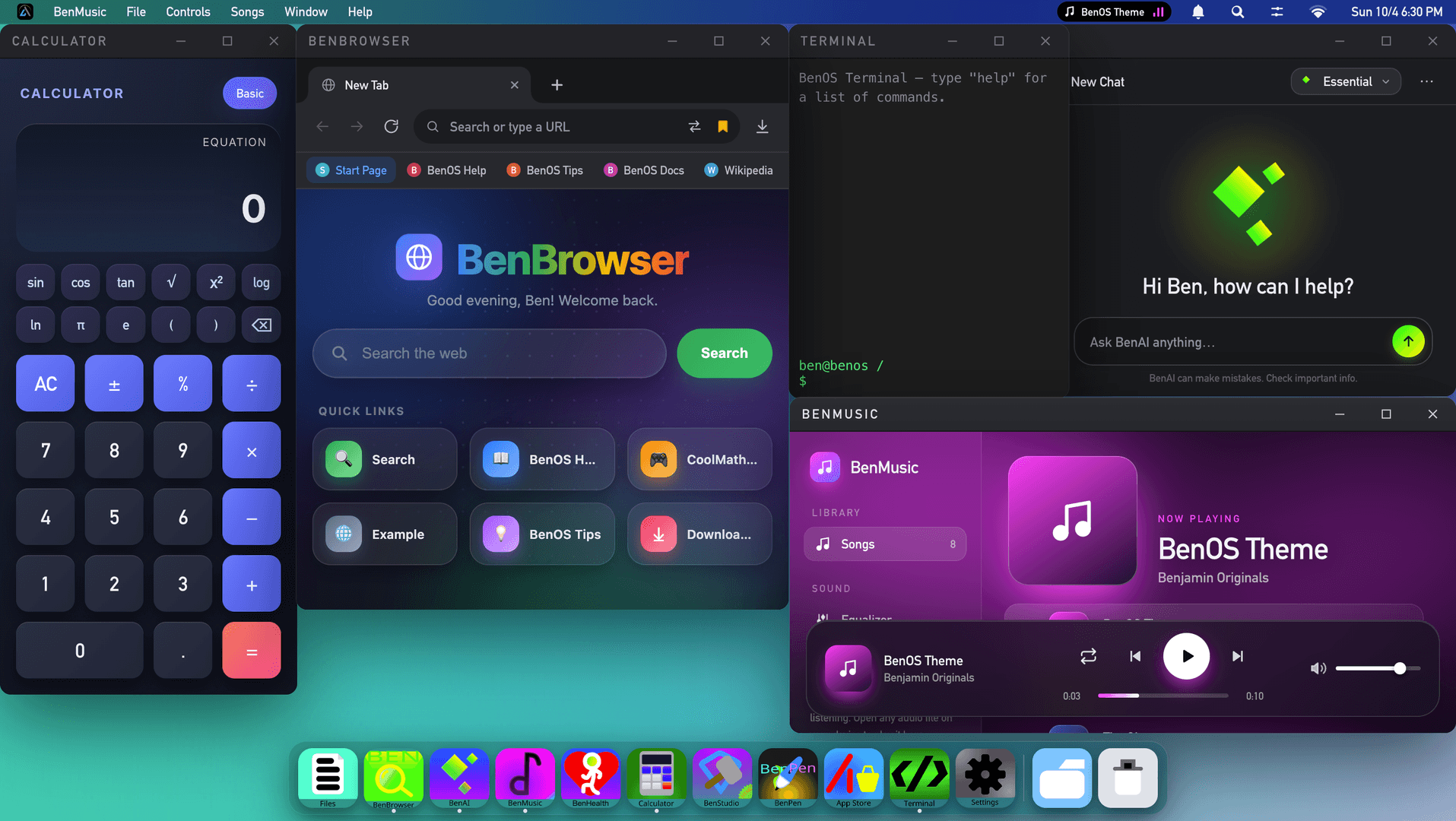
Task: Open notifications bell in menu bar
Action: coord(1198,12)
